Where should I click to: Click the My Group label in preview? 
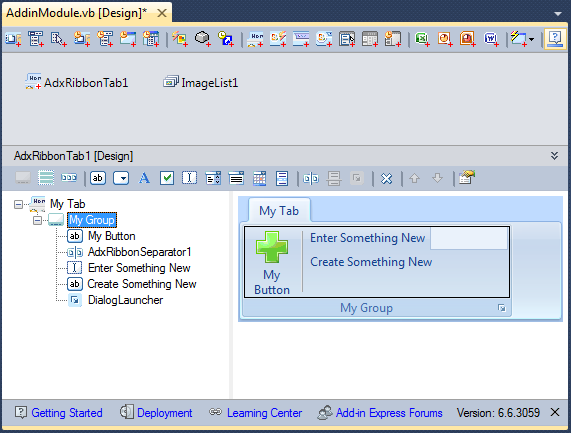[366, 308]
